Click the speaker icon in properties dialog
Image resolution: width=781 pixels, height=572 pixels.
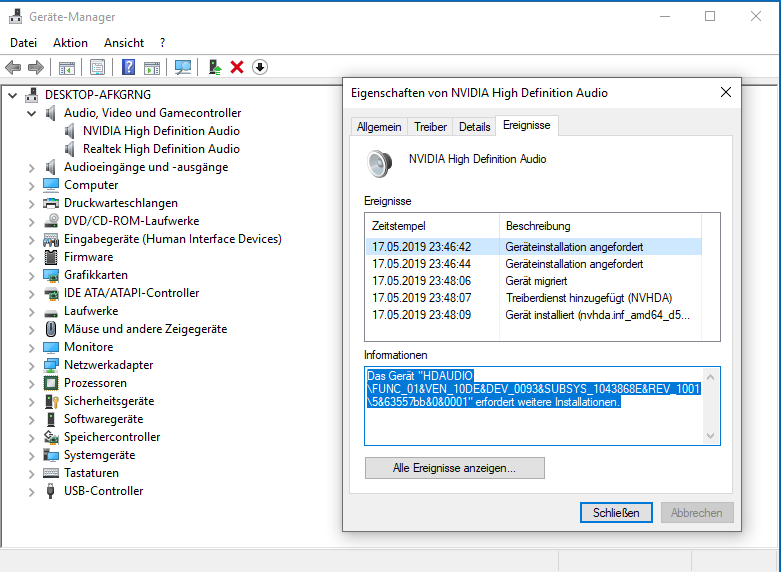(x=380, y=163)
